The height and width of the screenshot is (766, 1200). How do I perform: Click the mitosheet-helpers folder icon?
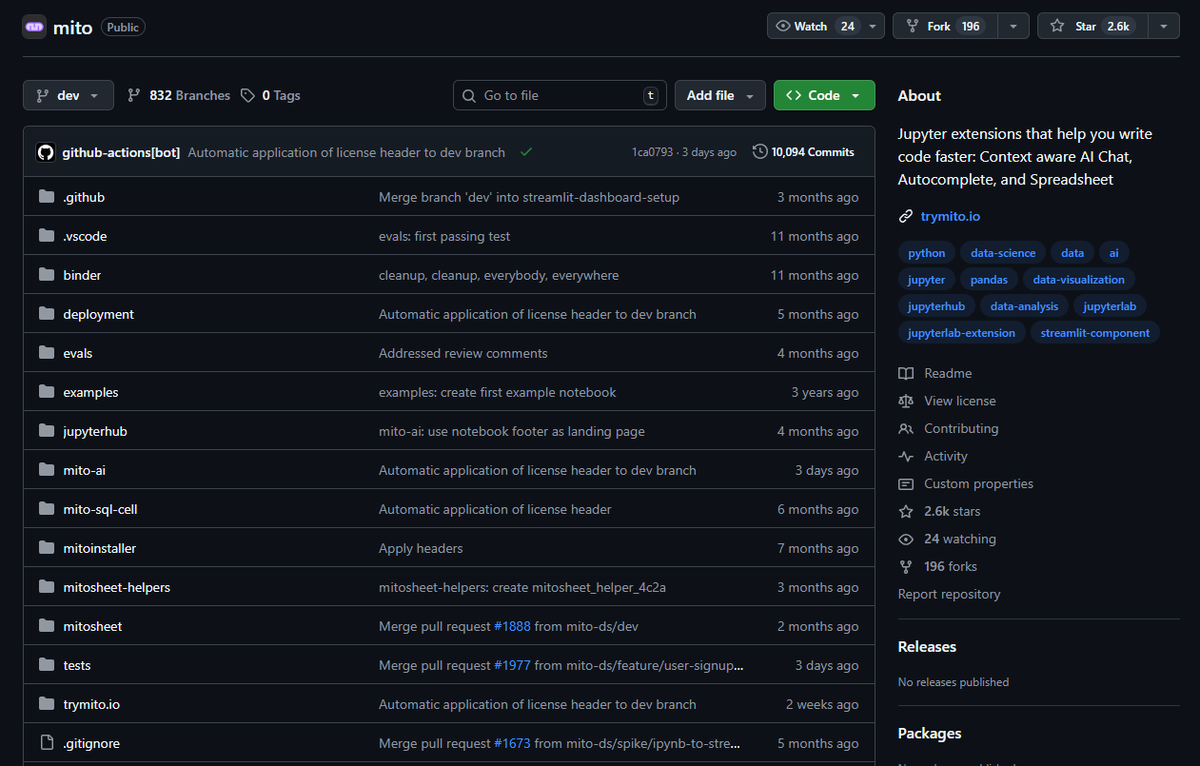click(46, 587)
